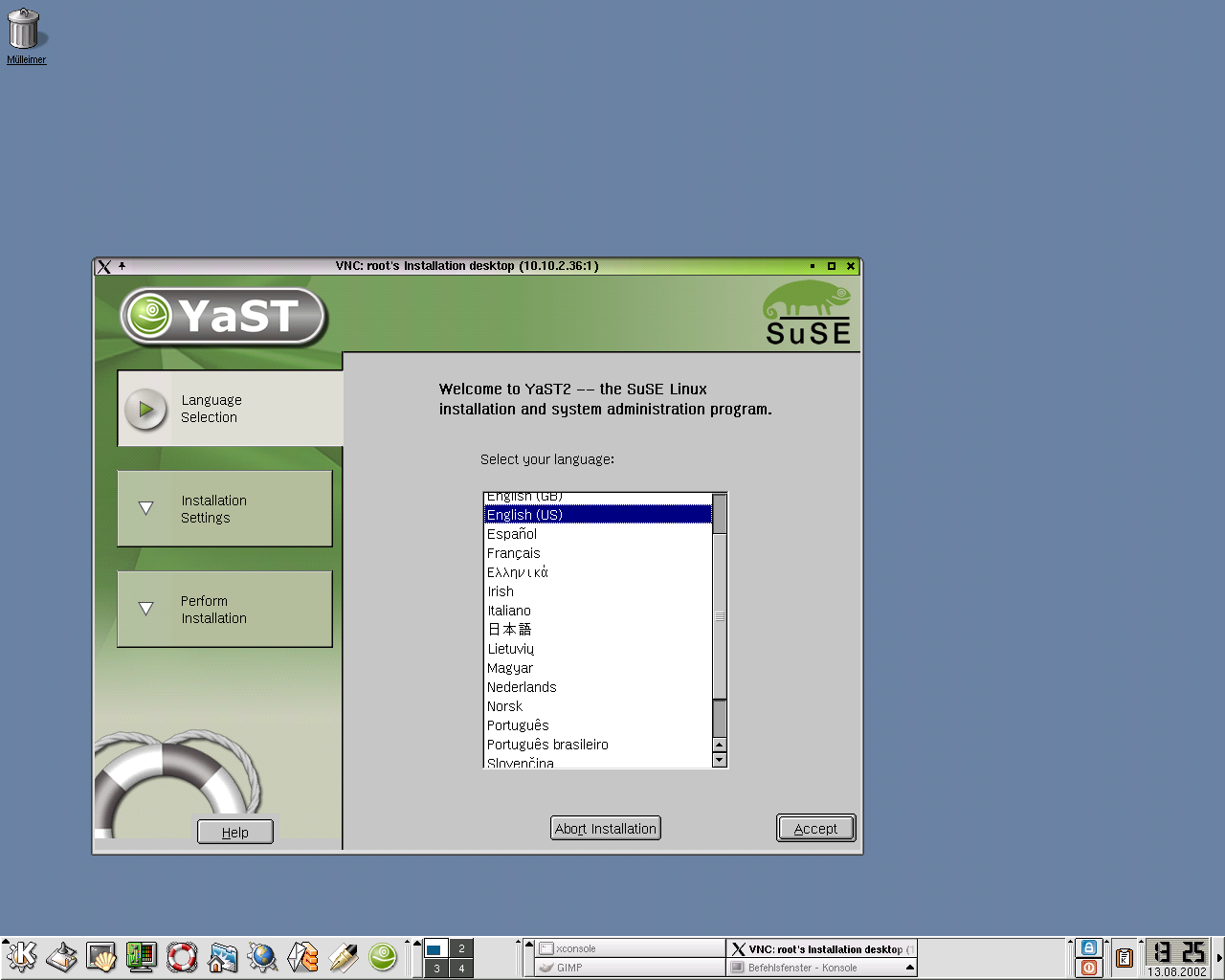
Task: Open the Installation Settings step
Action: pyautogui.click(x=225, y=509)
